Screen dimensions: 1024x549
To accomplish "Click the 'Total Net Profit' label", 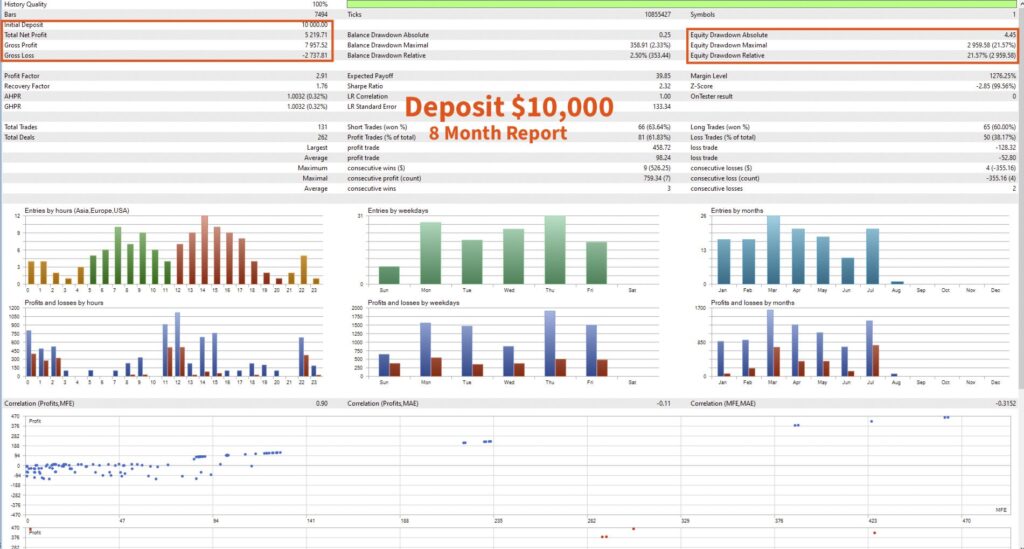I will [x=25, y=35].
